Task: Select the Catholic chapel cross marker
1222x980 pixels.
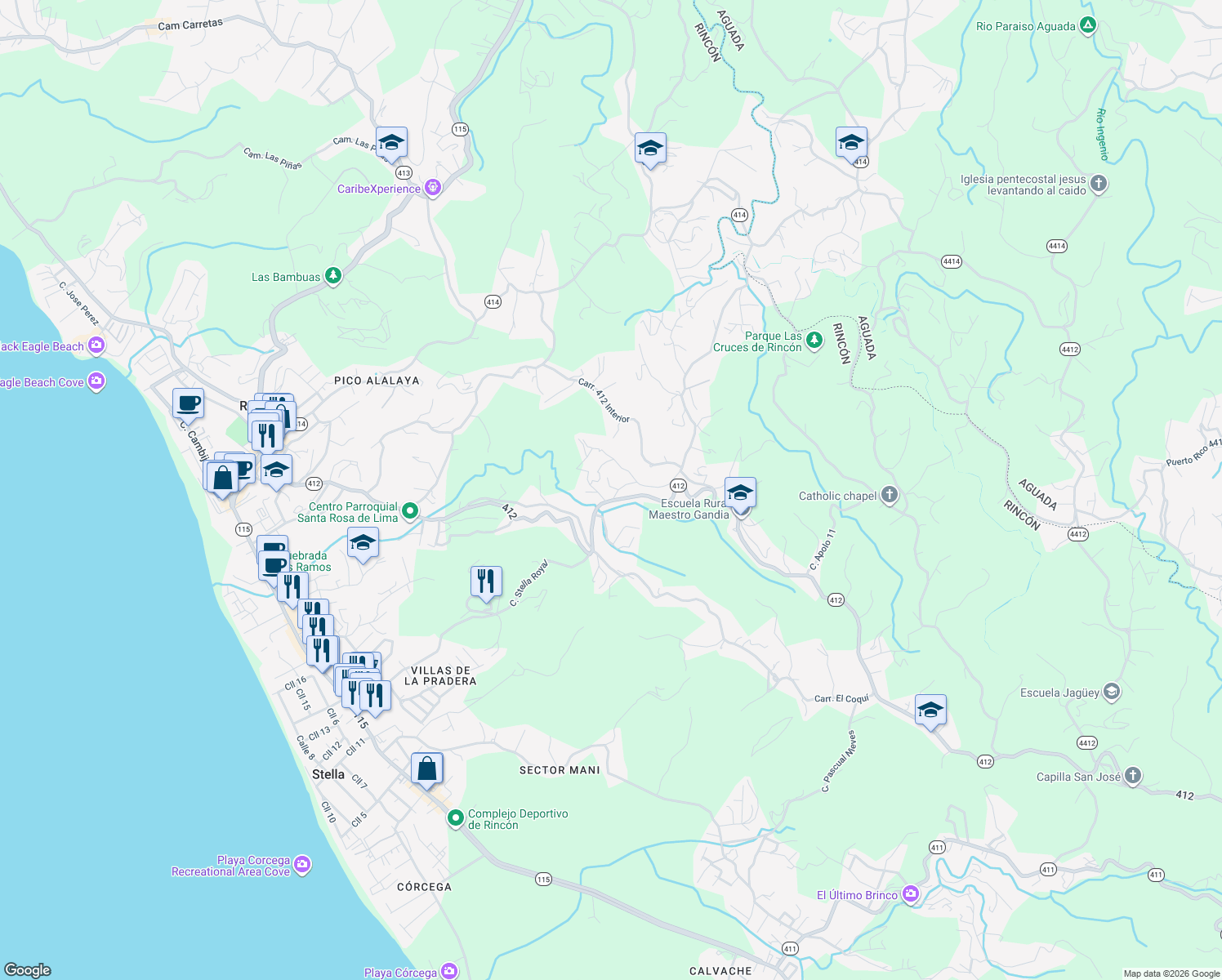Action: (888, 494)
